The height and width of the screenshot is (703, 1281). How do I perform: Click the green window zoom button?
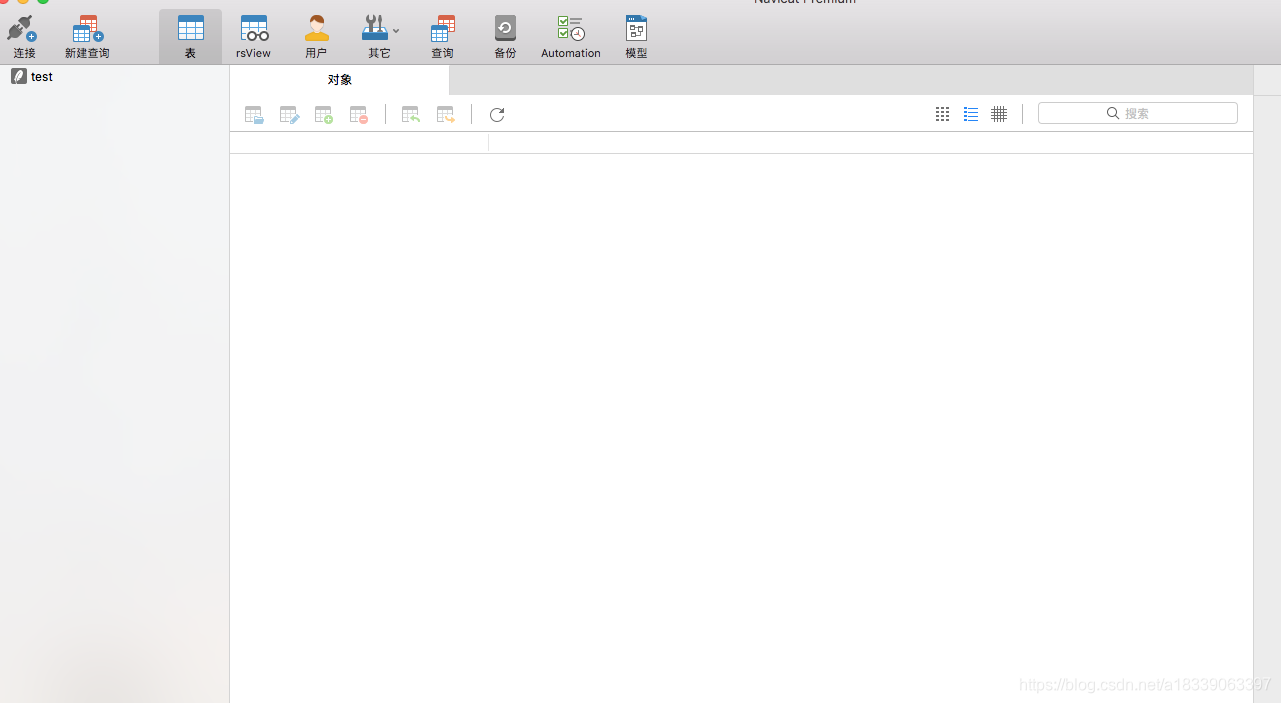pyautogui.click(x=43, y=1)
